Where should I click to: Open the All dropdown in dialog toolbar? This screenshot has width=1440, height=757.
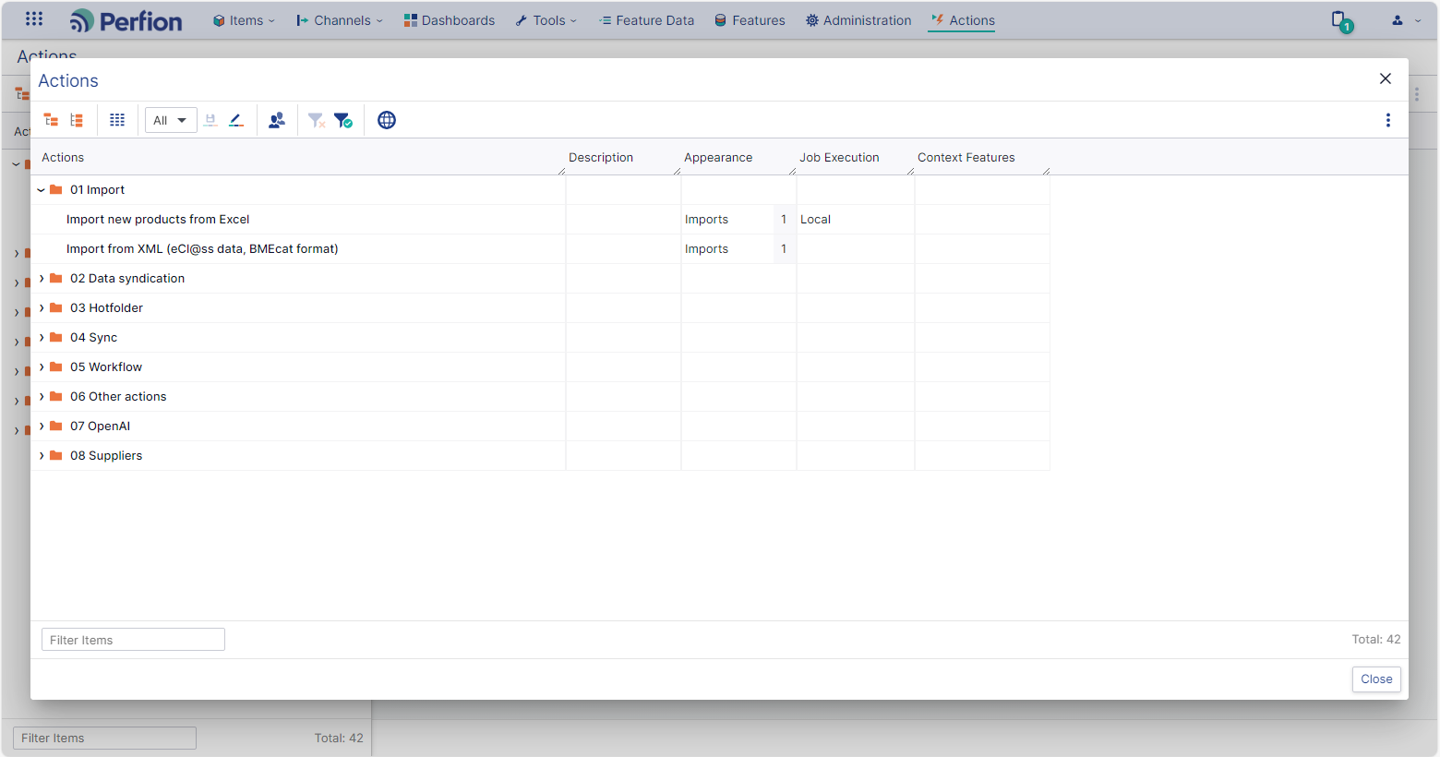tap(171, 120)
